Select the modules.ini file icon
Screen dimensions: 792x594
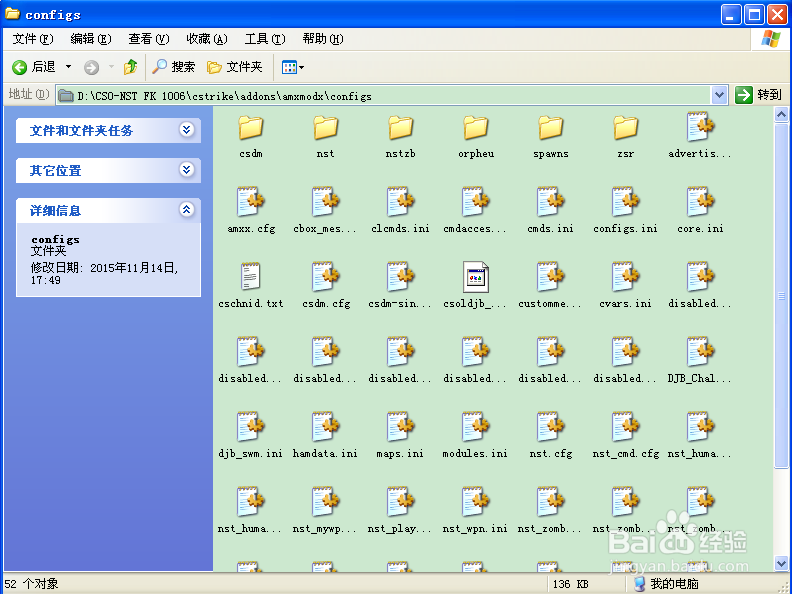click(x=475, y=427)
